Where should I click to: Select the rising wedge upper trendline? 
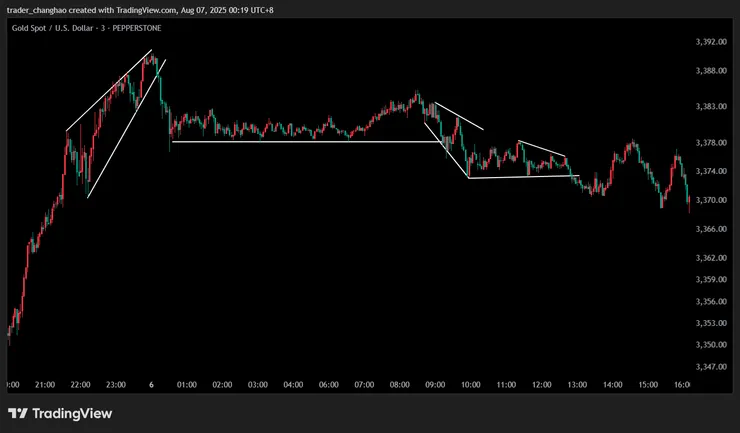(109, 90)
